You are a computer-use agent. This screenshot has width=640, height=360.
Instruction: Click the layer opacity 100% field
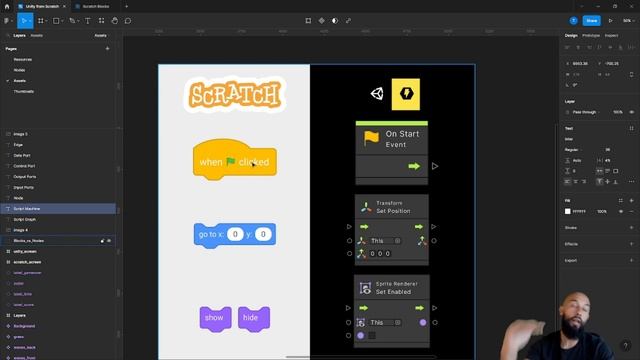[618, 112]
